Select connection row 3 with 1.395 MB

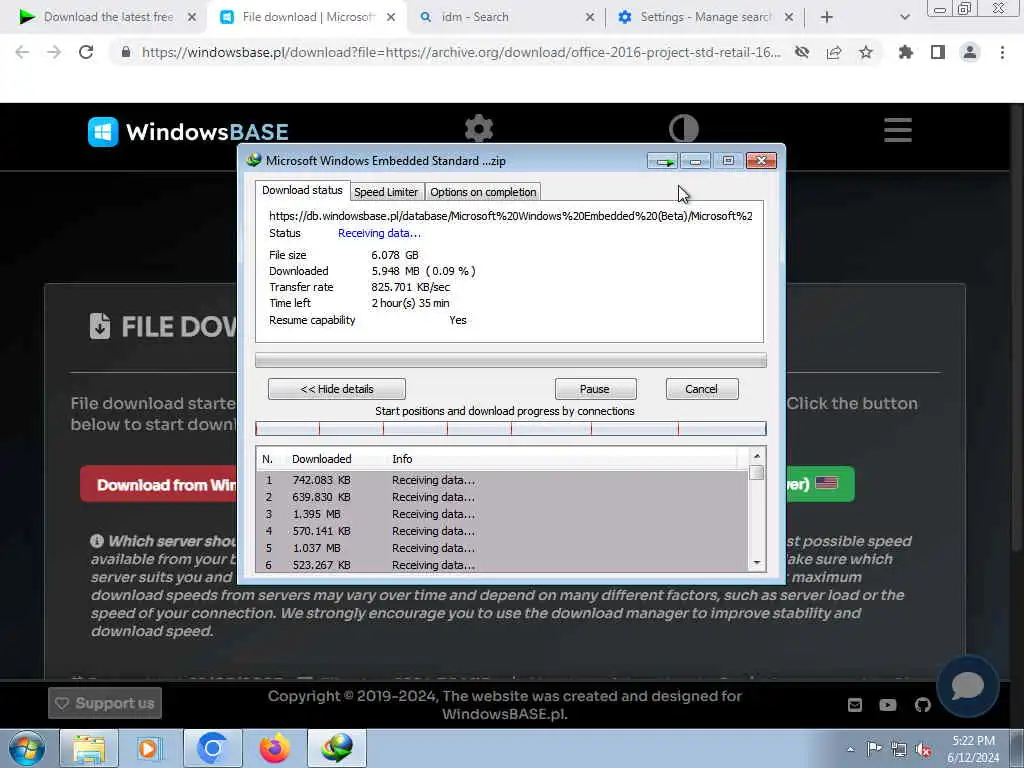click(x=502, y=514)
